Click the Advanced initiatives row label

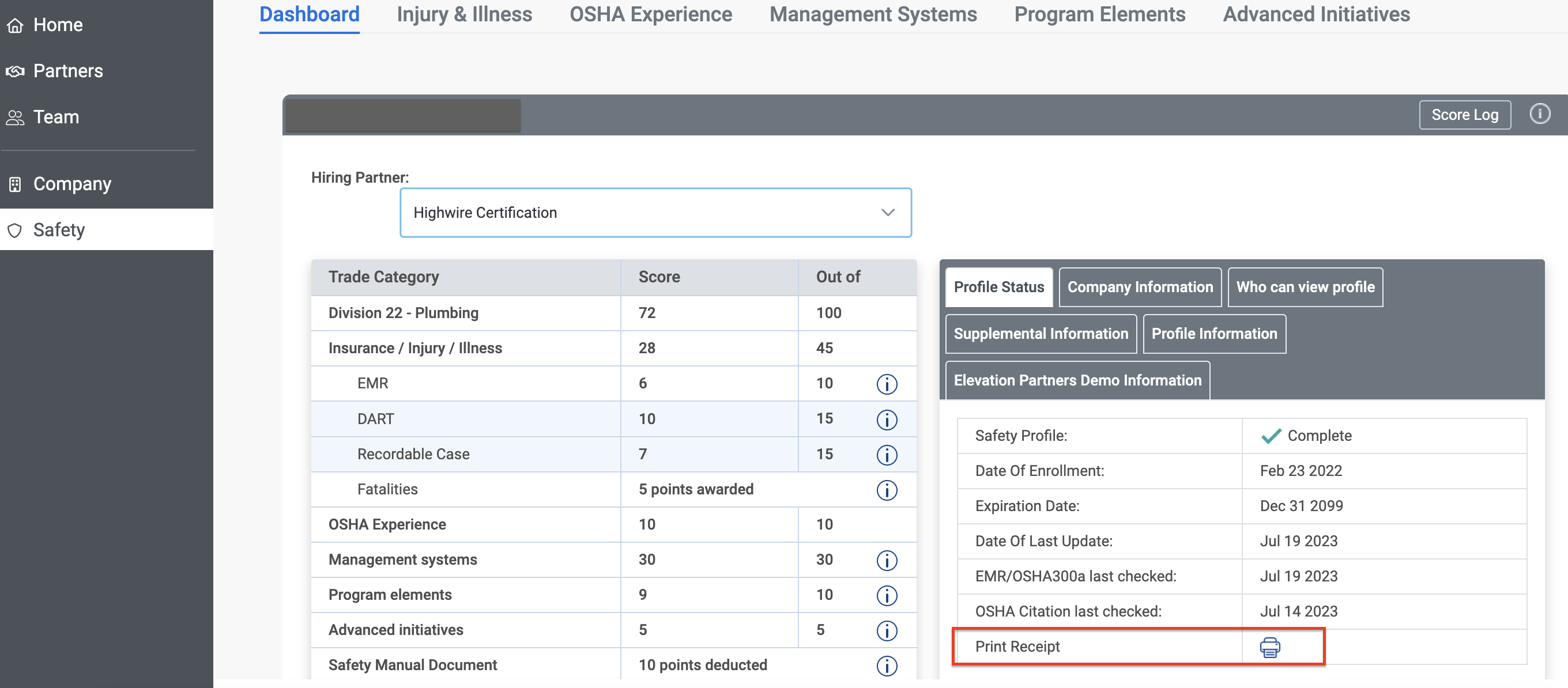(x=395, y=631)
